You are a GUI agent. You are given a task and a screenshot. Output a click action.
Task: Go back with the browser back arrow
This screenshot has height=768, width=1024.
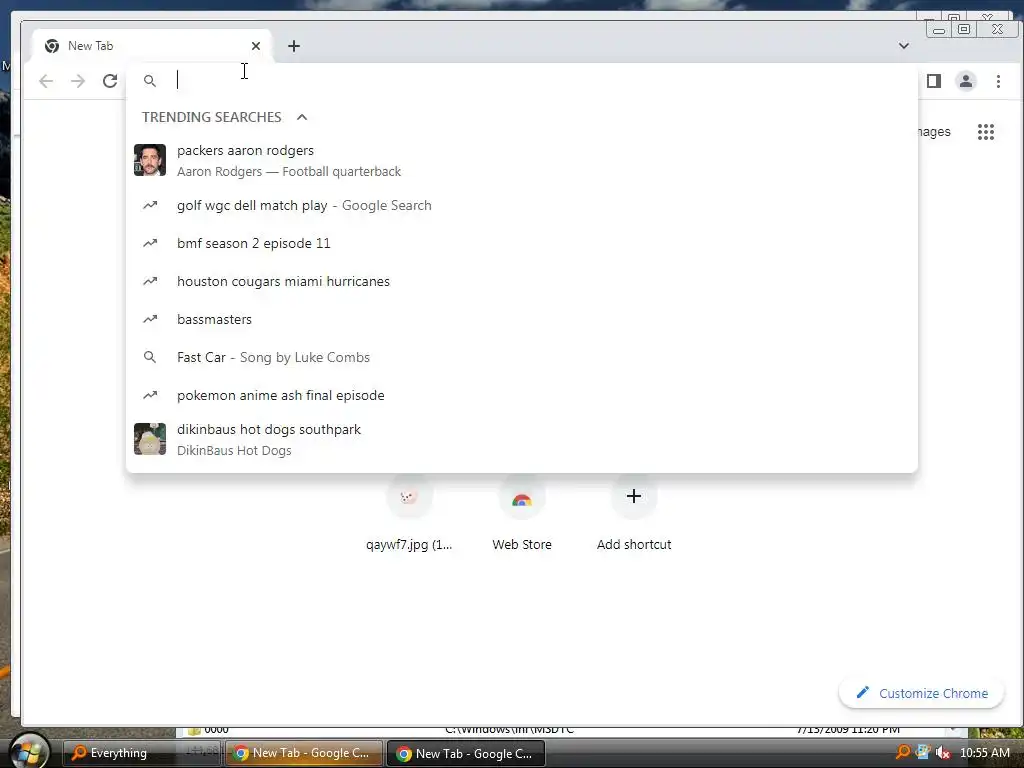[x=46, y=81]
